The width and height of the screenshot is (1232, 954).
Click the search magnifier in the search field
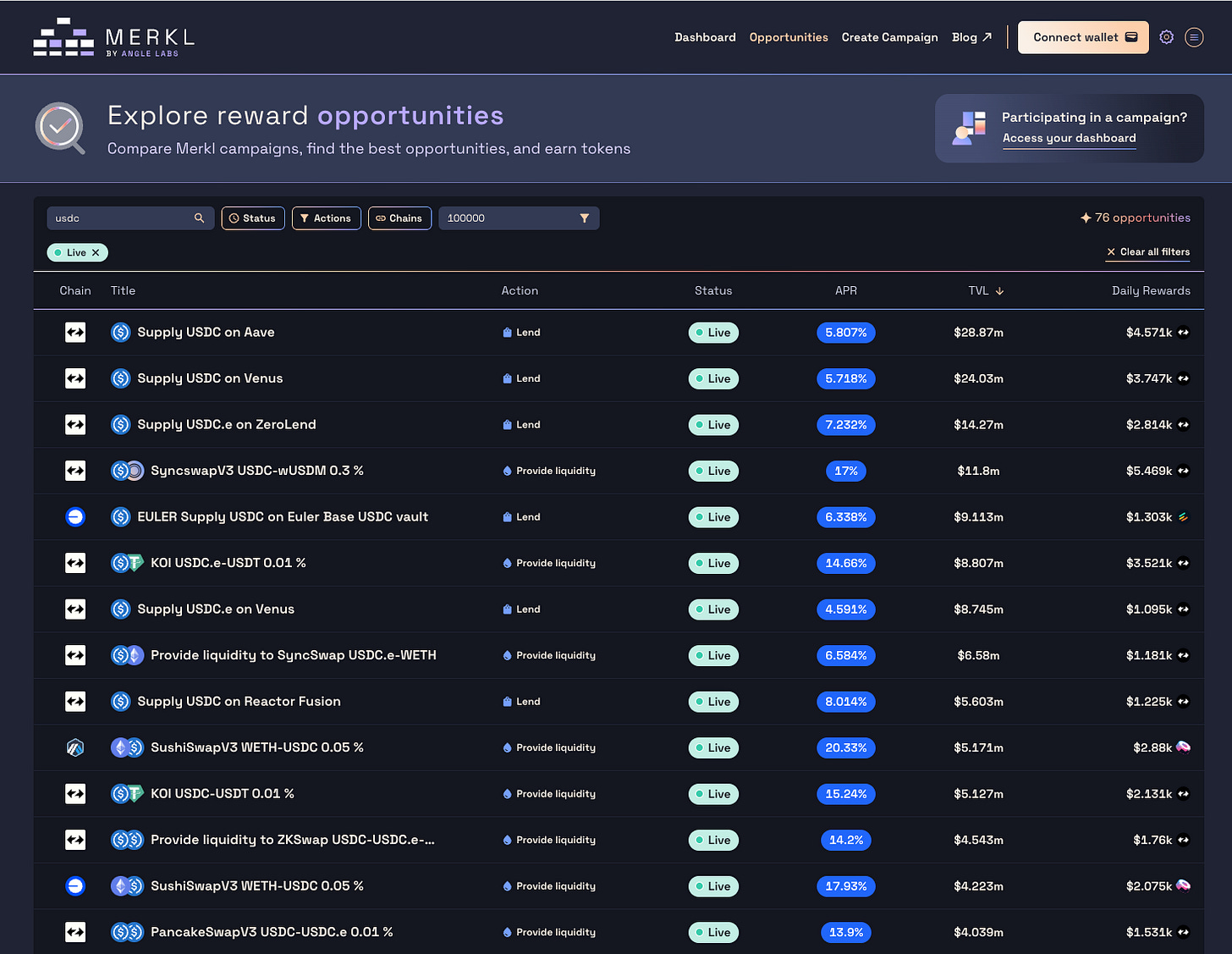200,218
